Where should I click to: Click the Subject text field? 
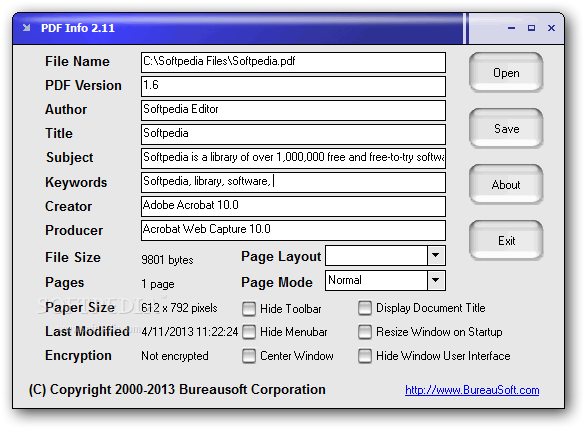coord(293,158)
